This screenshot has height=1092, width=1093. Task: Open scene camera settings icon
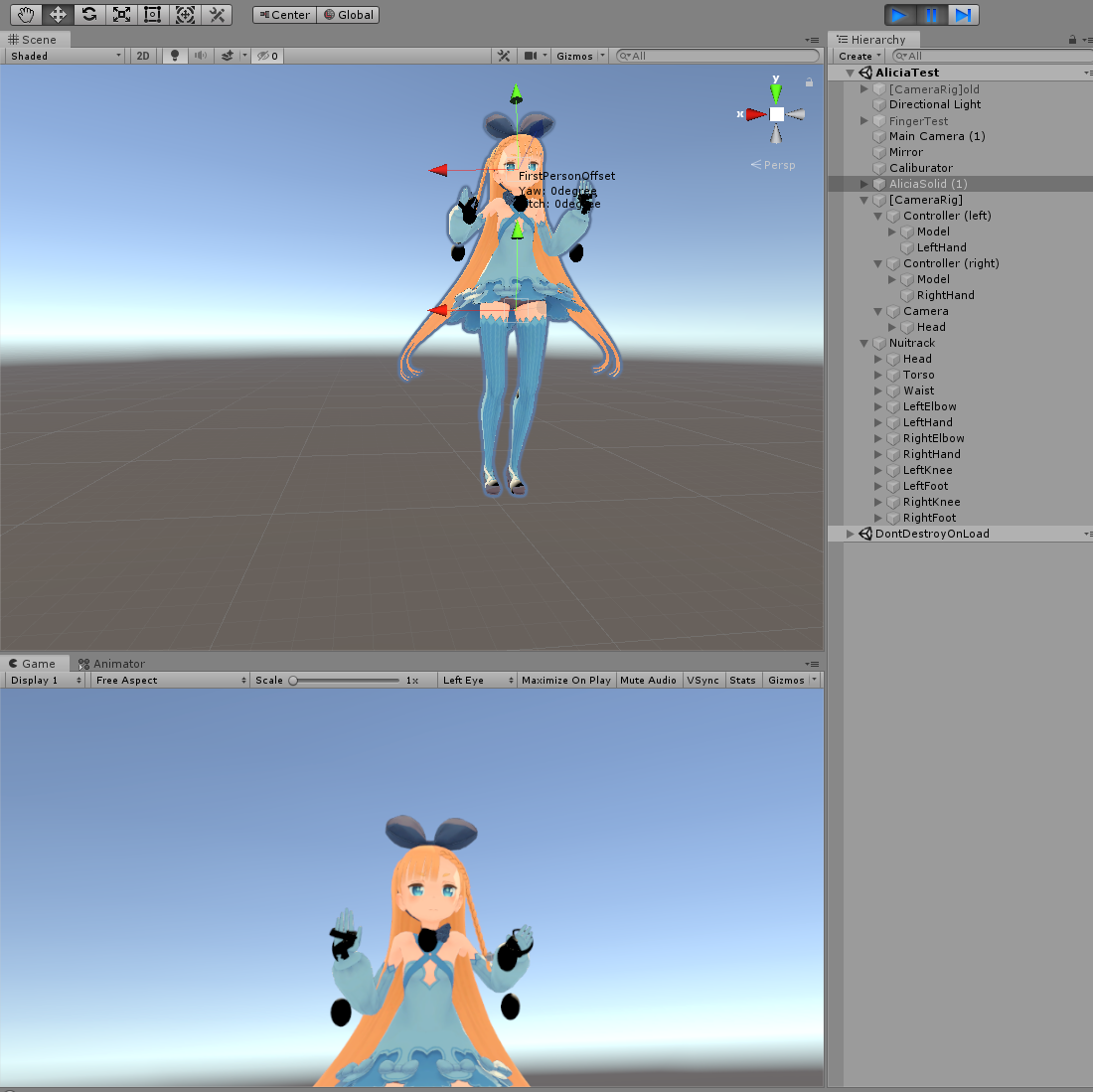point(532,56)
